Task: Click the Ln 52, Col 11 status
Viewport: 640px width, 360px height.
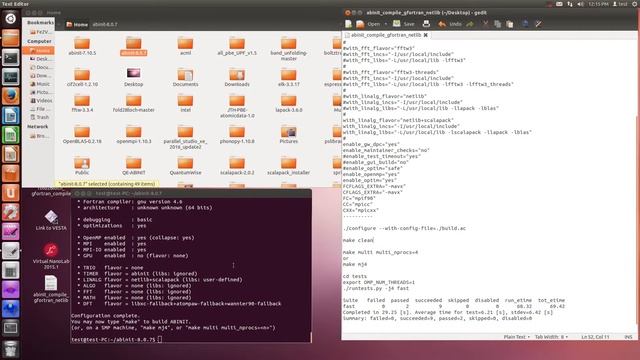Action: pos(595,337)
